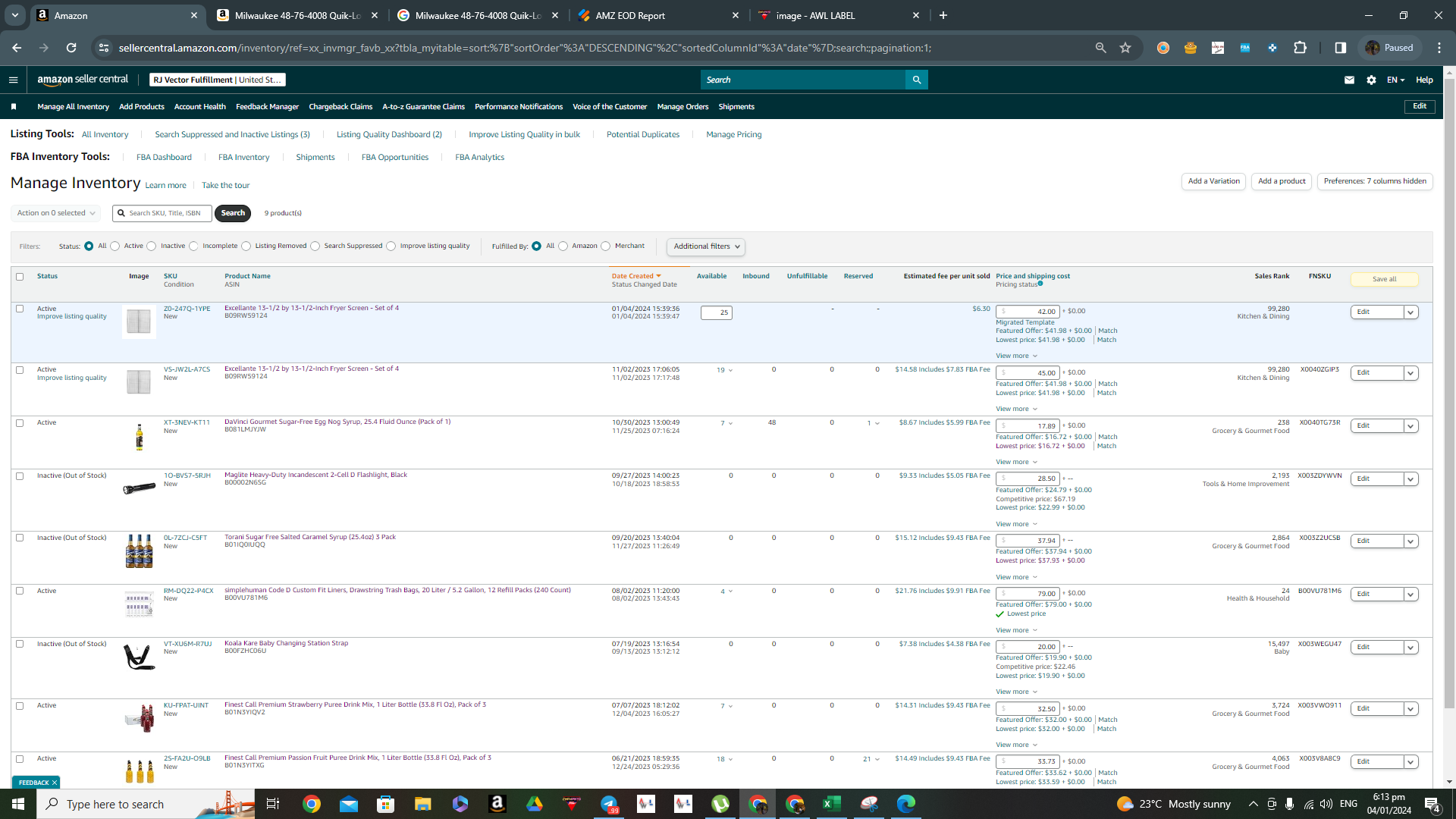Select the Merchant fulfilled-by radio button

(606, 246)
